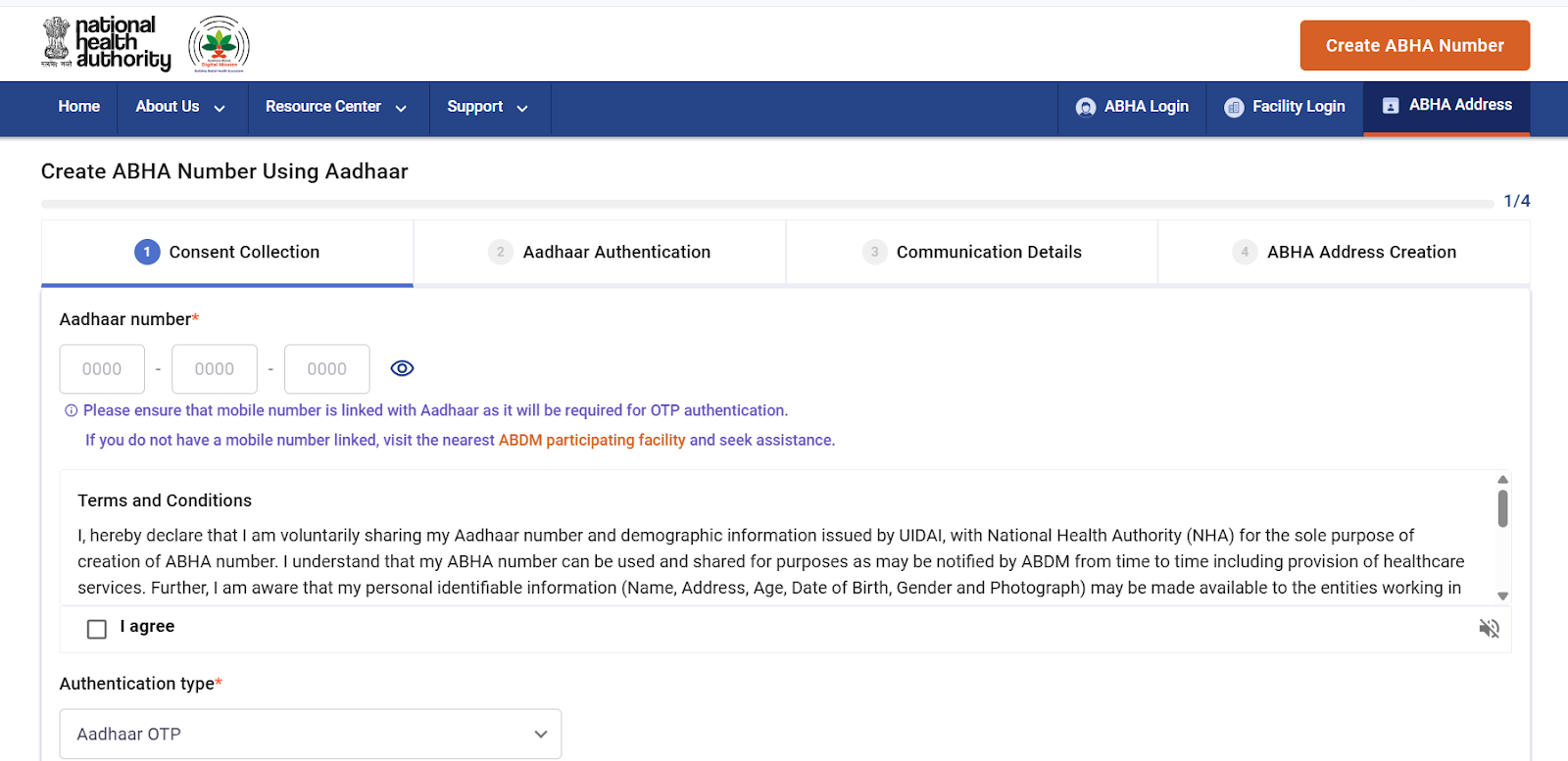
Task: Toggle Aadhaar number visibility eye icon
Action: pos(402,368)
